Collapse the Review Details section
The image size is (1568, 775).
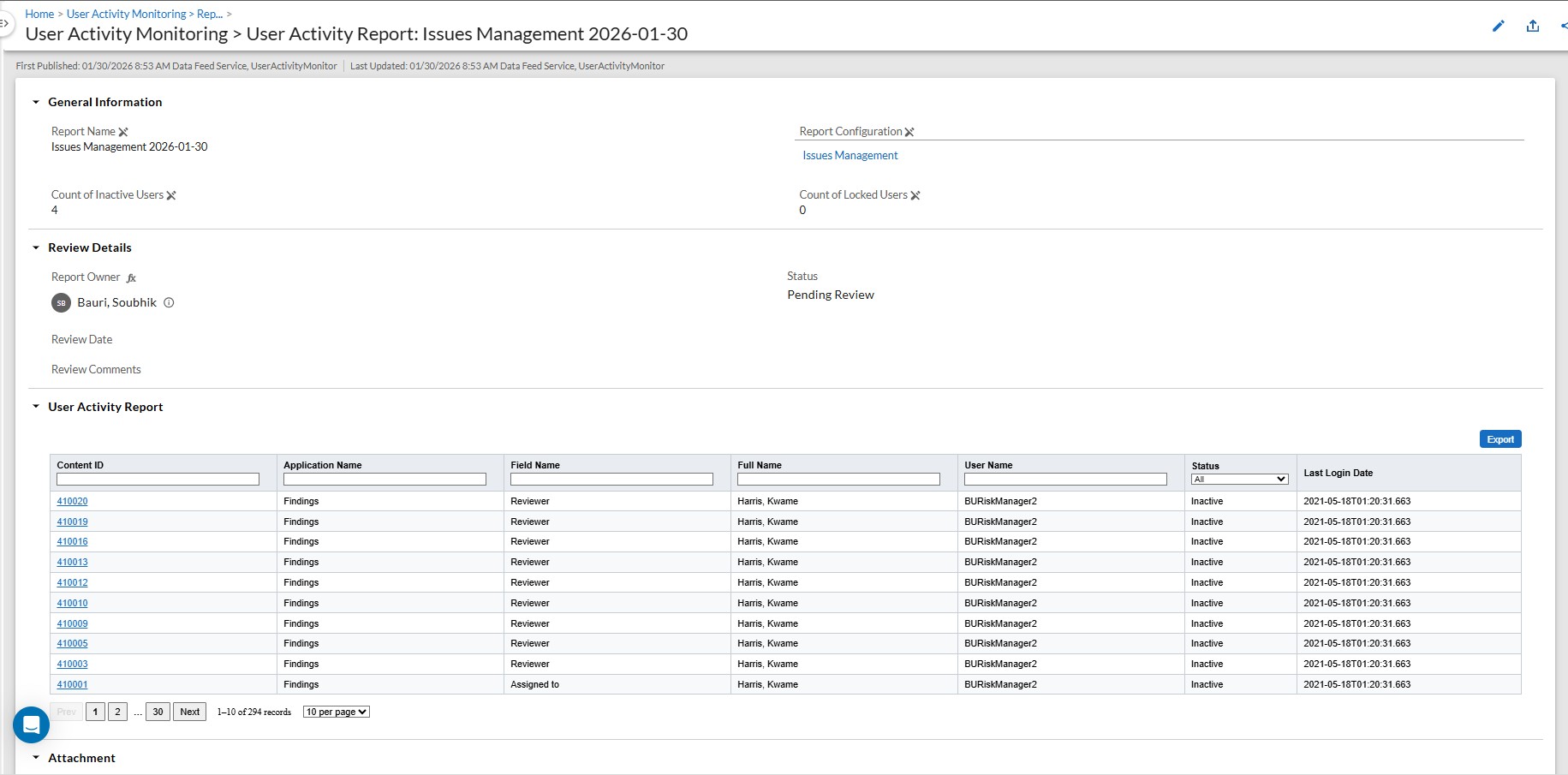36,247
